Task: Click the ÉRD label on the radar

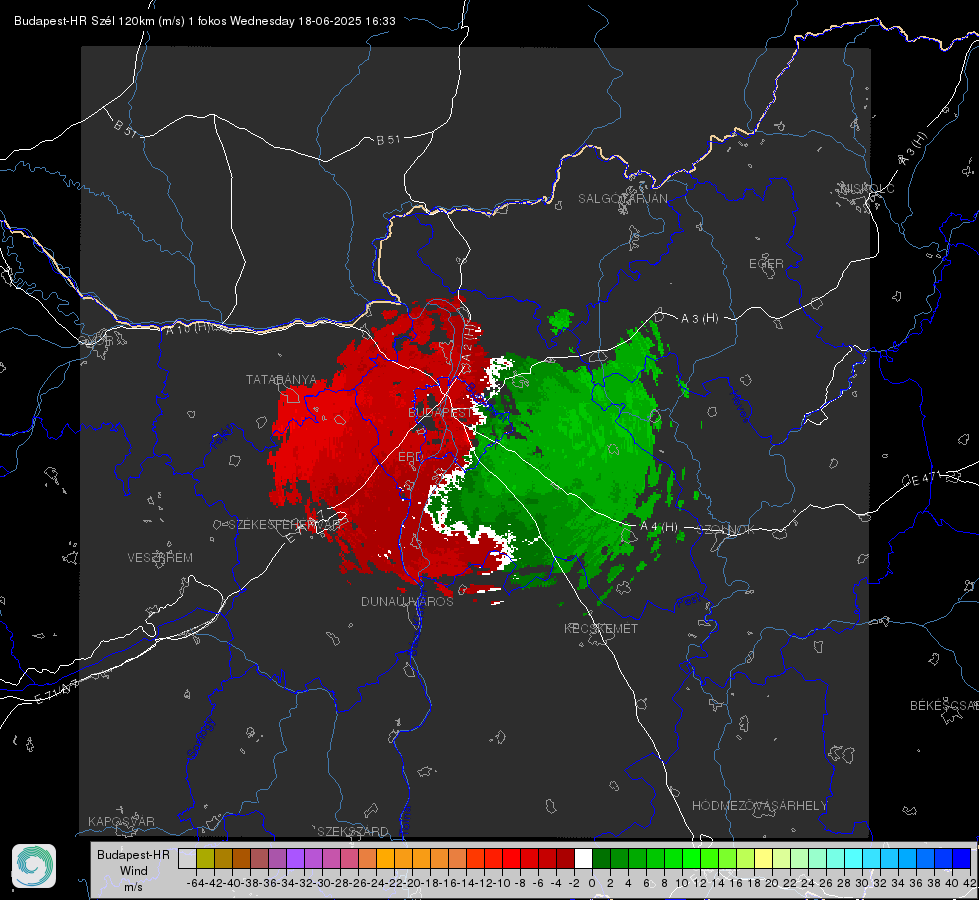Action: [x=410, y=457]
